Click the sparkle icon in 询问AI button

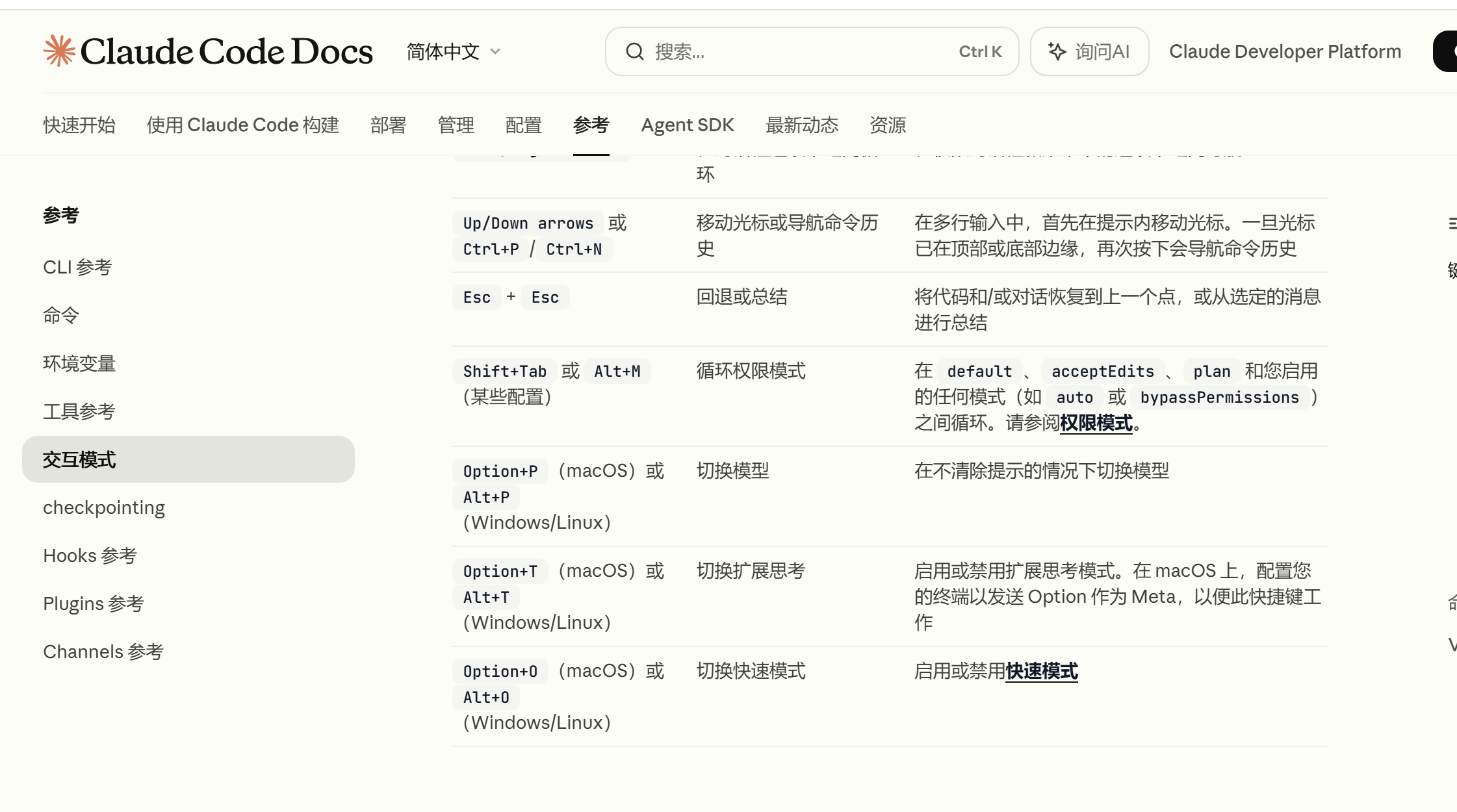tap(1057, 51)
